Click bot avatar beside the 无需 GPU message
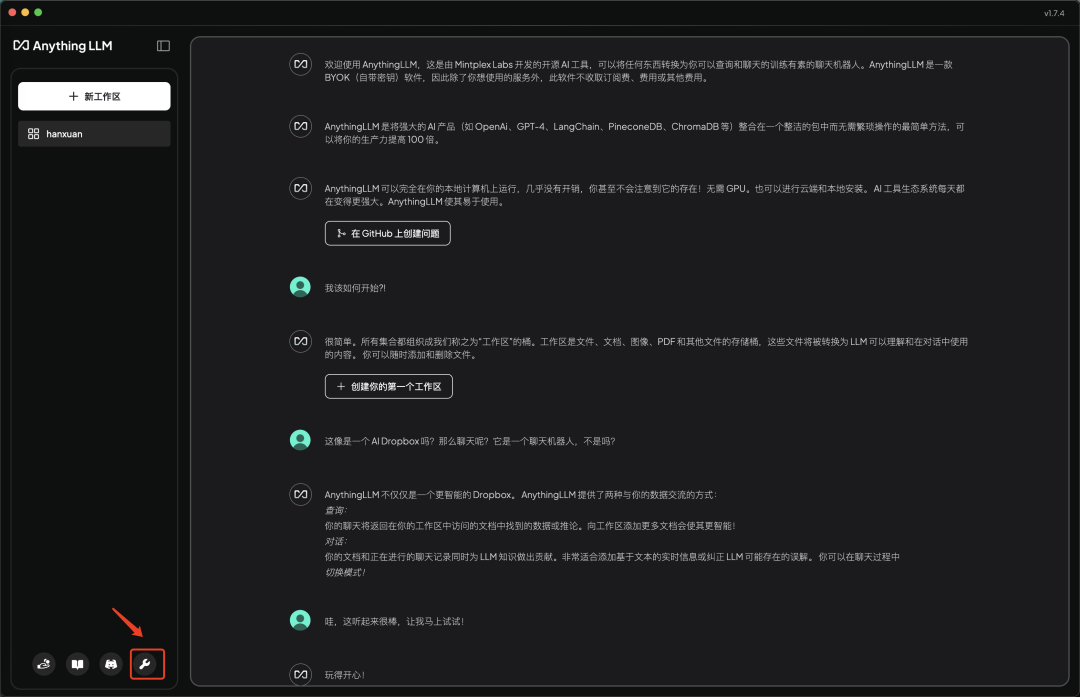The height and width of the screenshot is (697, 1080). point(300,188)
